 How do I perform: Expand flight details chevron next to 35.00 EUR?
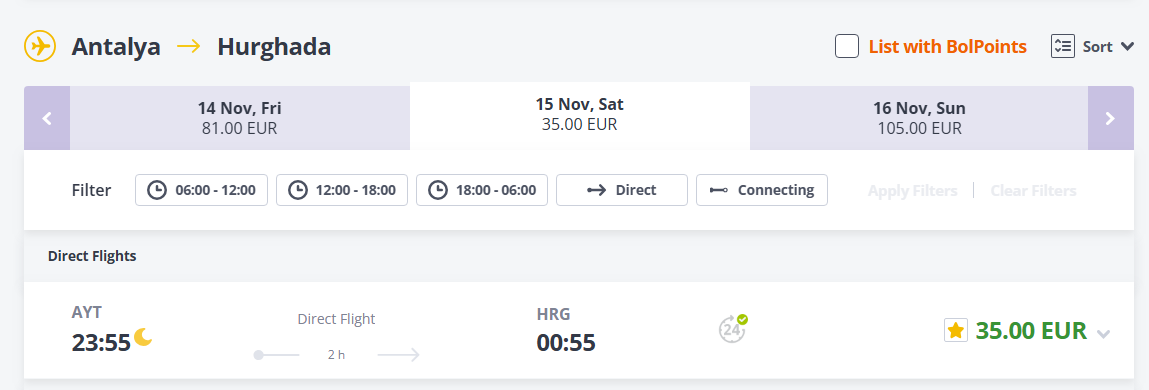[1104, 334]
